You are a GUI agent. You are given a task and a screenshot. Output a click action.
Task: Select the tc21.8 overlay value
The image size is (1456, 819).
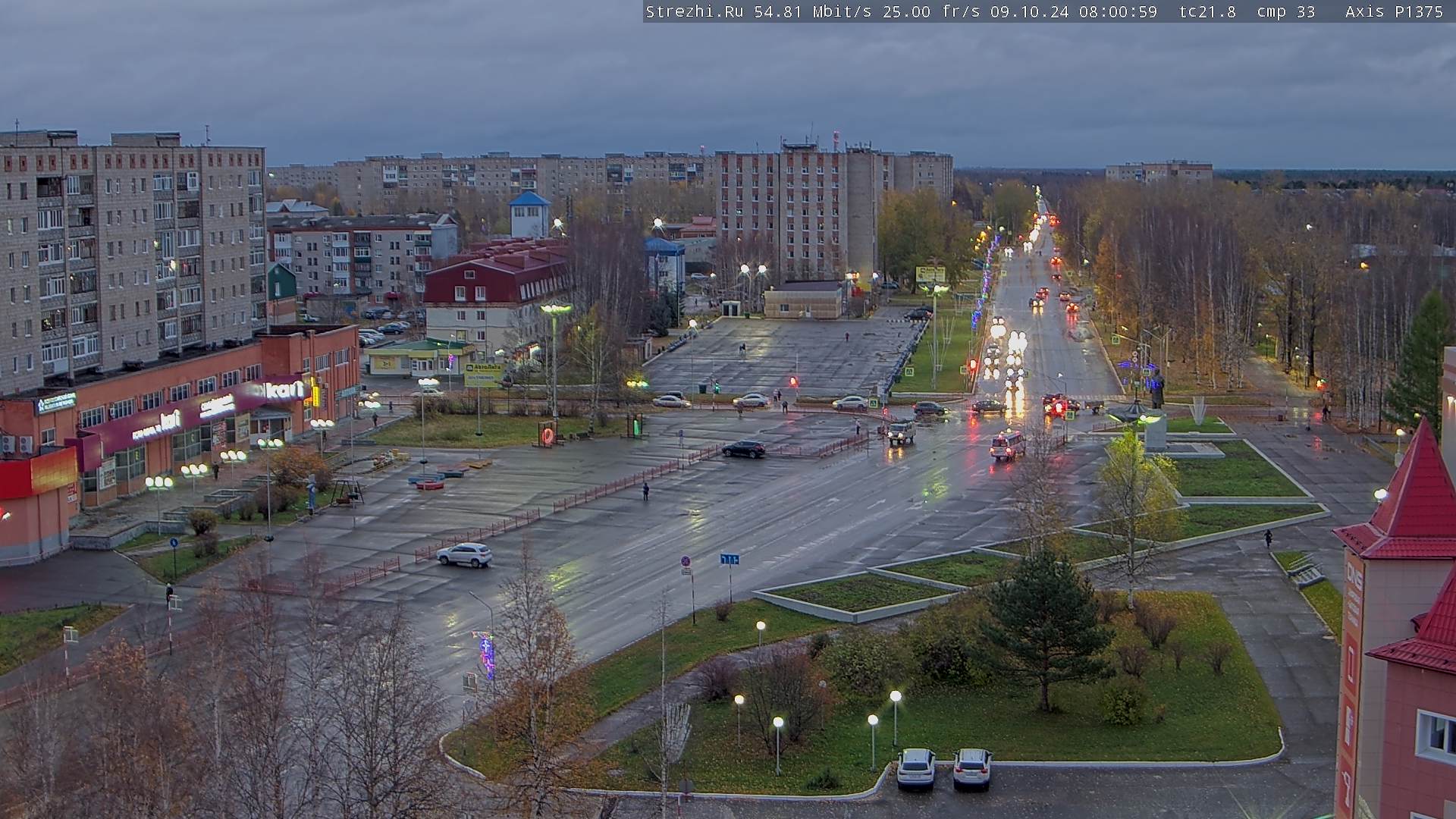tap(1207, 11)
